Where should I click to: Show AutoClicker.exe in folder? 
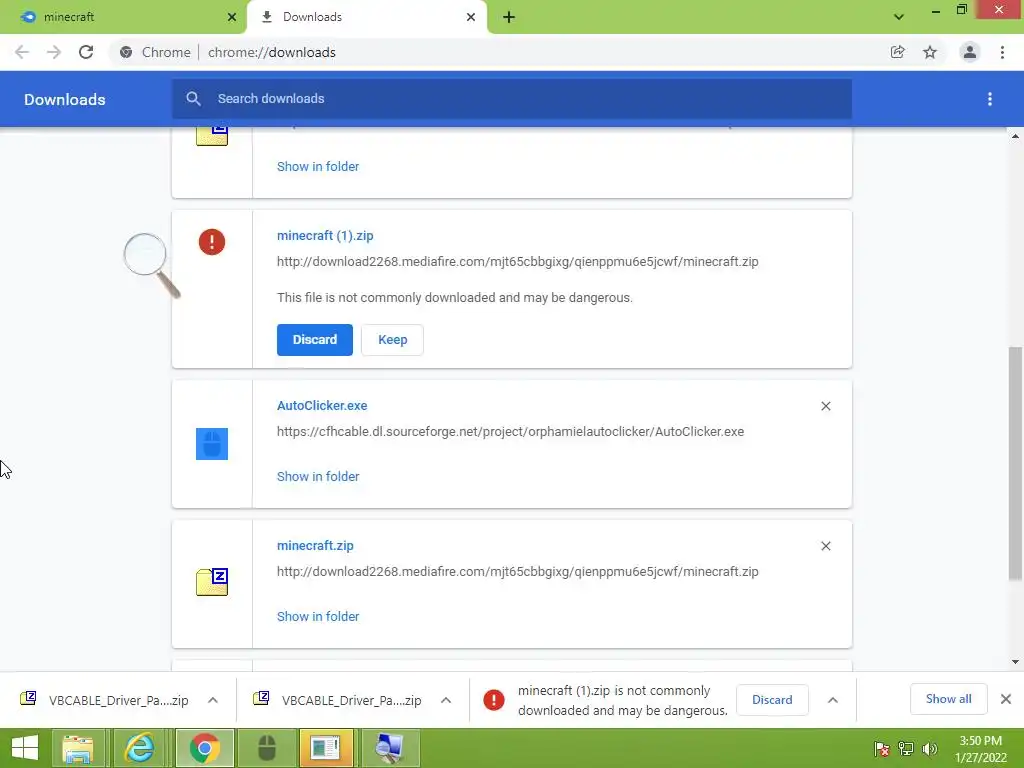point(318,477)
